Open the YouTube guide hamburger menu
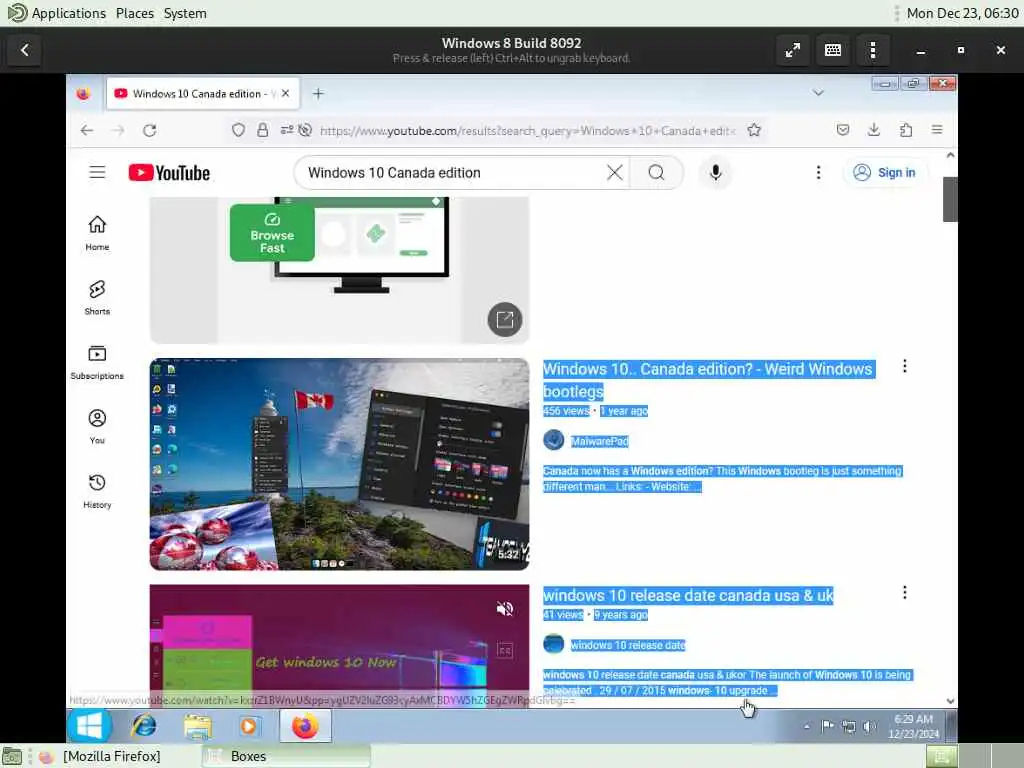 [97, 172]
